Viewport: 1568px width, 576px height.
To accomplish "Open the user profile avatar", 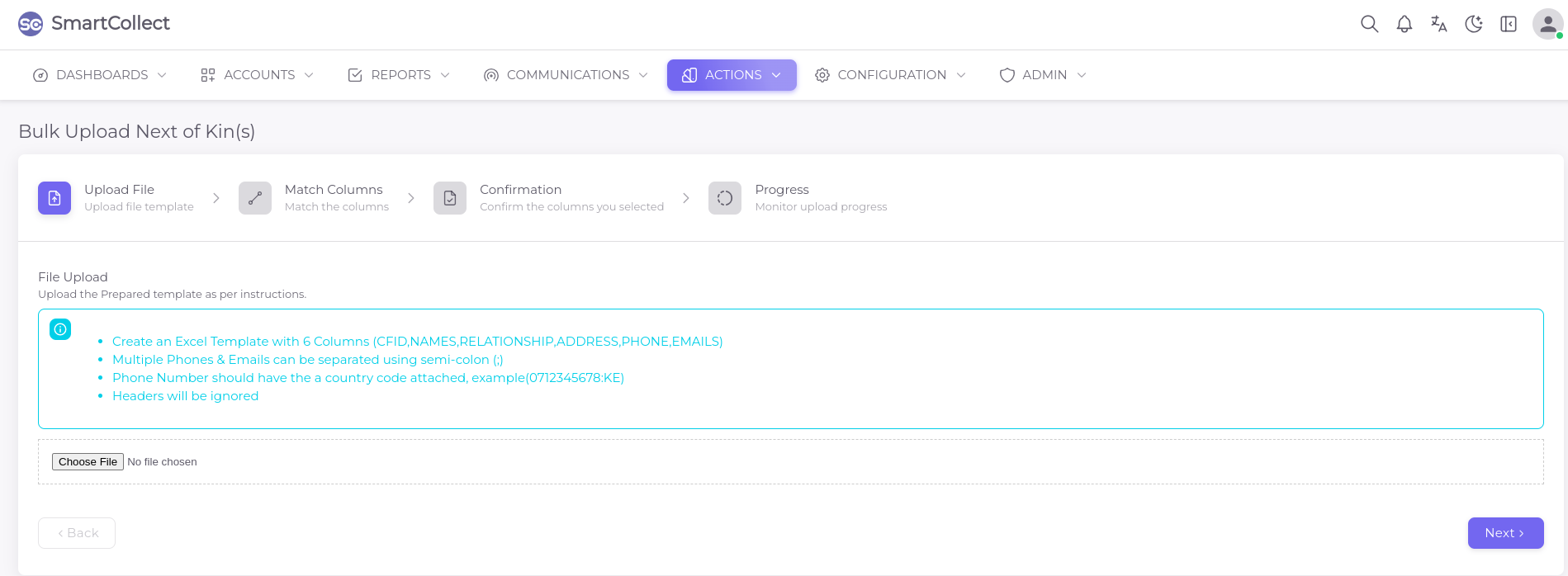I will coord(1547,24).
